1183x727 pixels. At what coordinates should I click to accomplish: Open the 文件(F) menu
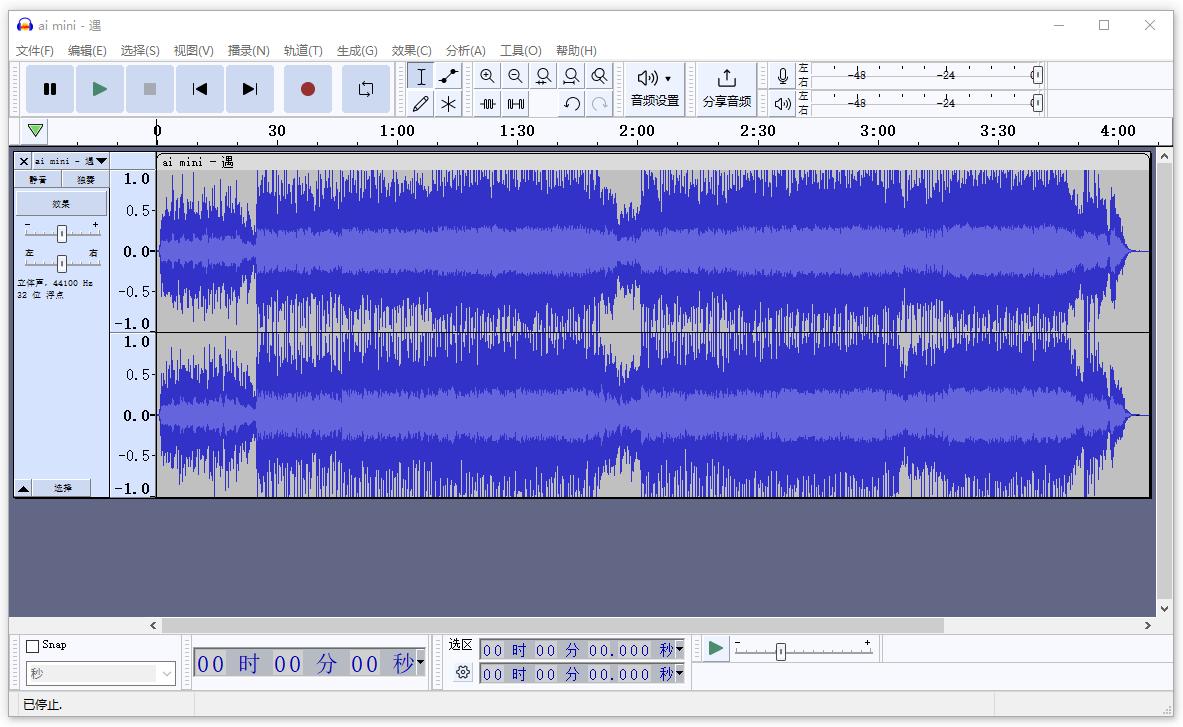[x=35, y=50]
